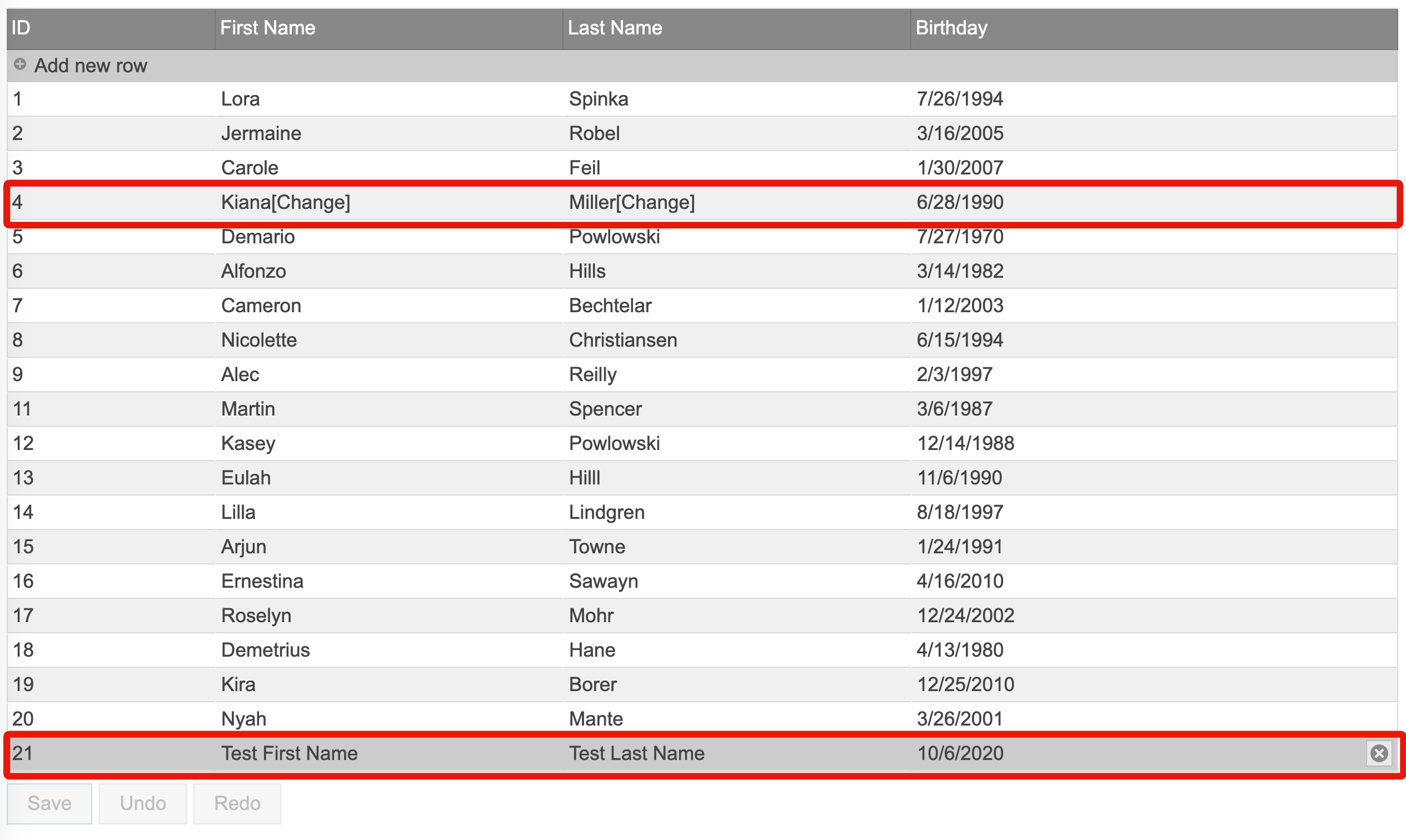The width and height of the screenshot is (1406, 840).
Task: Select the Jermaine first name cell
Action: pyautogui.click(x=261, y=133)
